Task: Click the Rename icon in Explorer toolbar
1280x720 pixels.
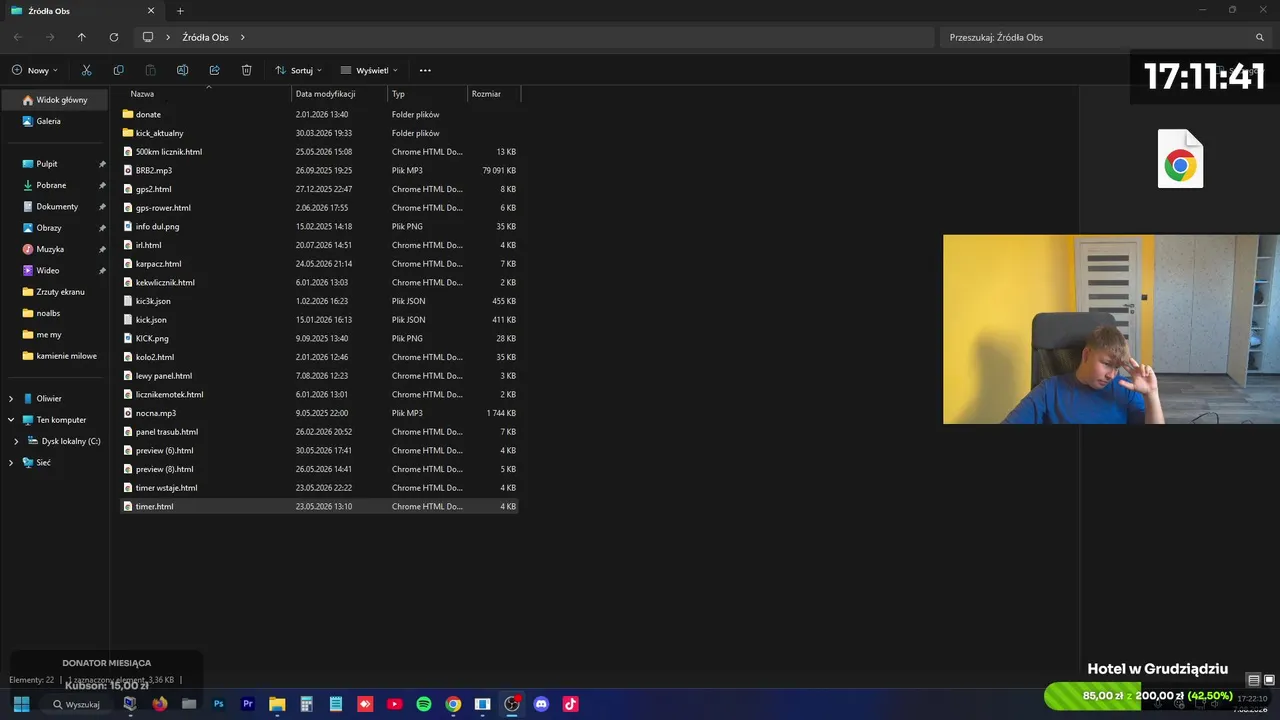Action: point(182,70)
